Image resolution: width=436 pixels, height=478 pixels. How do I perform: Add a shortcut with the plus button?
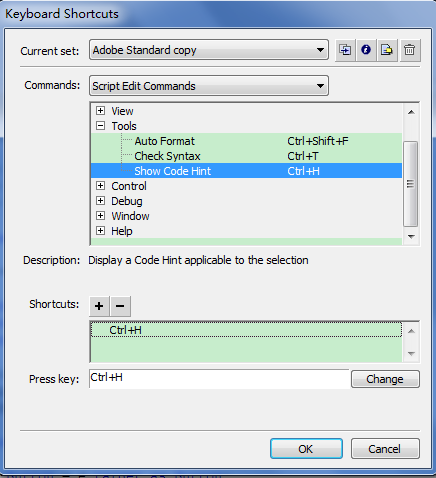click(x=99, y=306)
